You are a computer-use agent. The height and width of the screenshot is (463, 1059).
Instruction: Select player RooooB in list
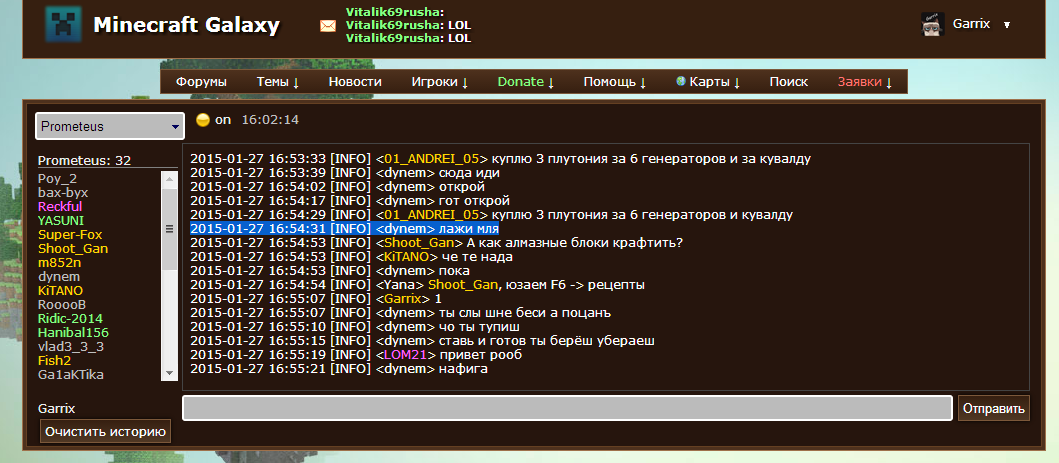point(62,304)
